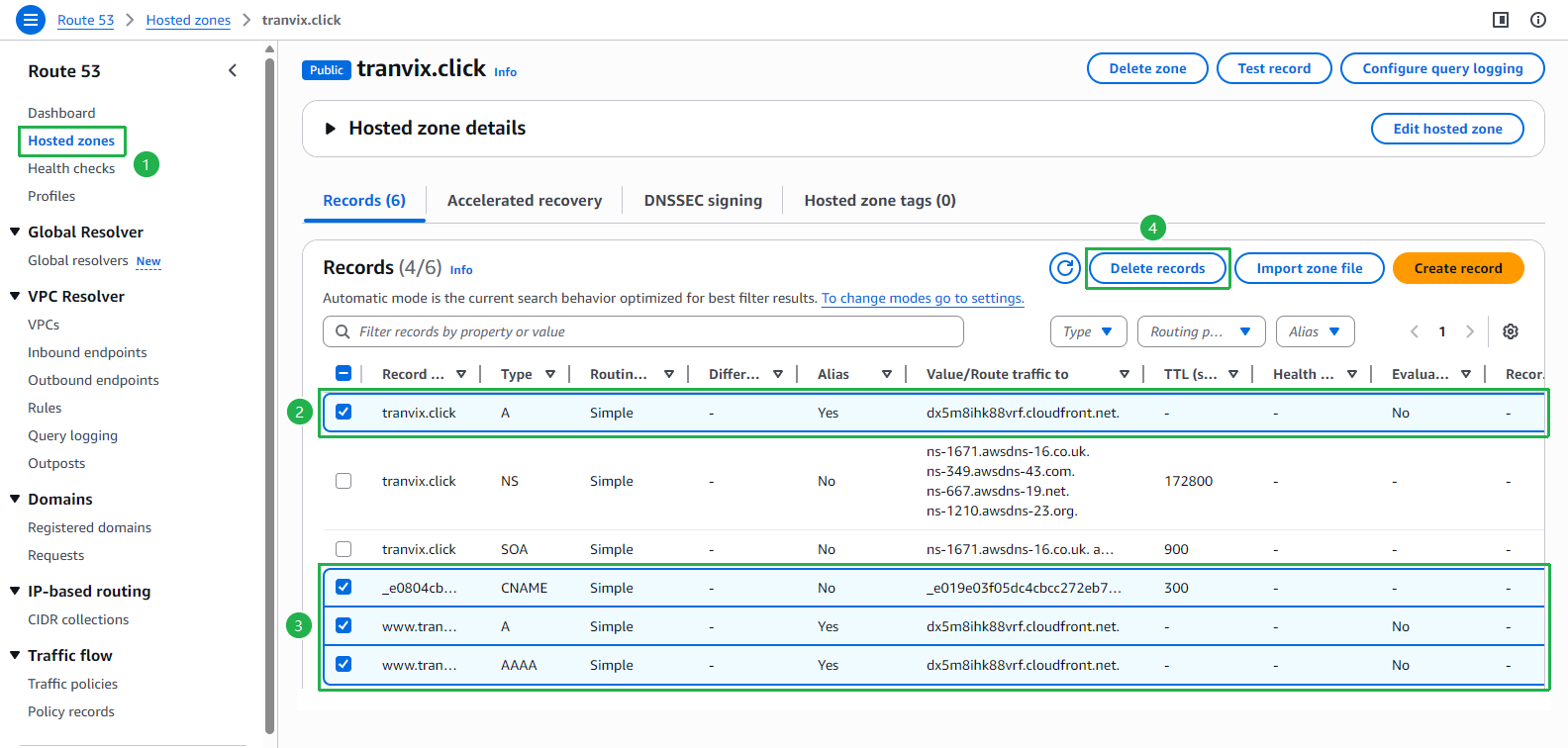Viewport: 1568px width, 748px height.
Task: Collapse the Traffic flow sidebar section
Action: tap(15, 655)
